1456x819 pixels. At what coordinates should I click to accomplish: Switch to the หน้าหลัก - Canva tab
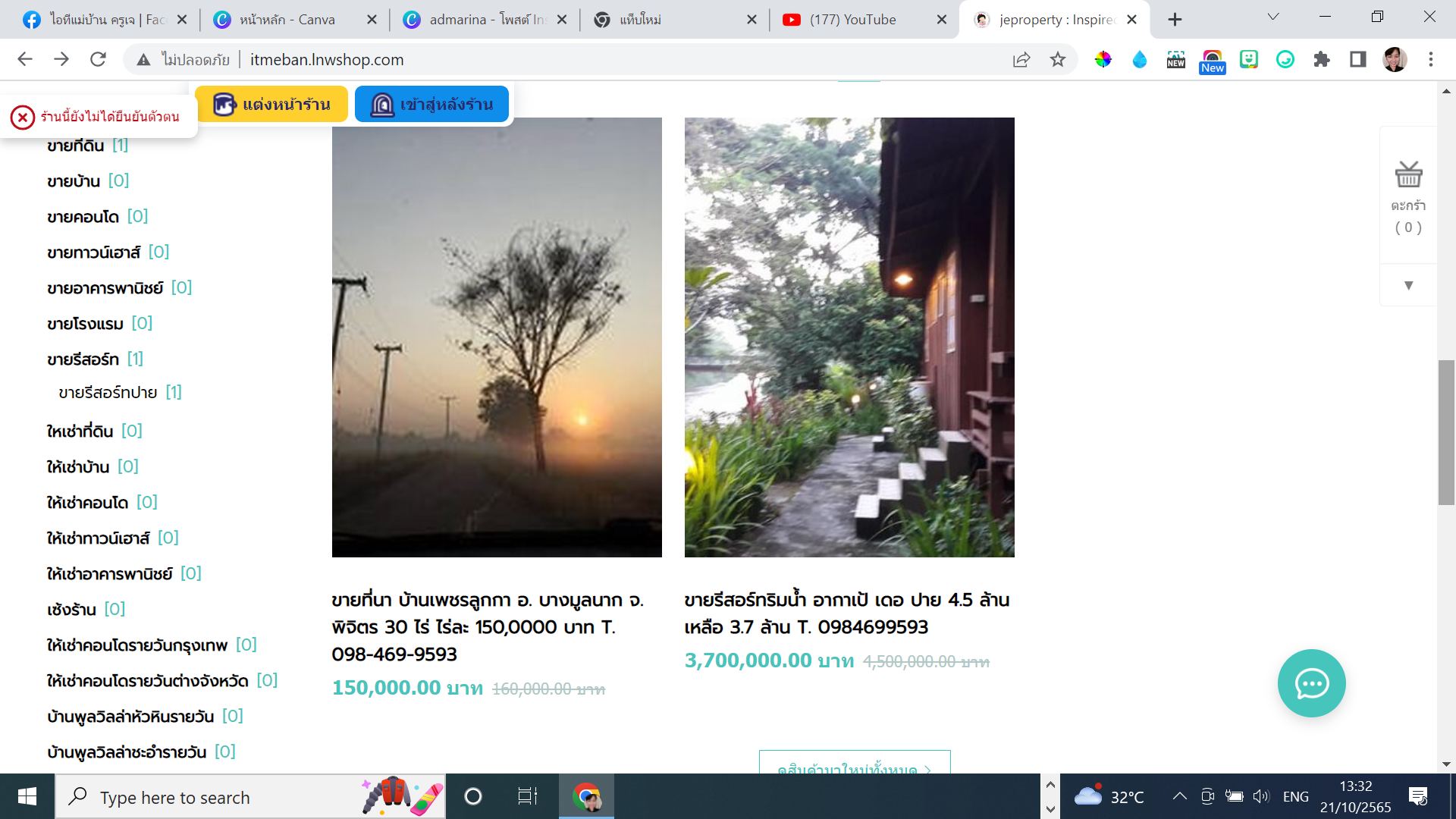point(287,20)
